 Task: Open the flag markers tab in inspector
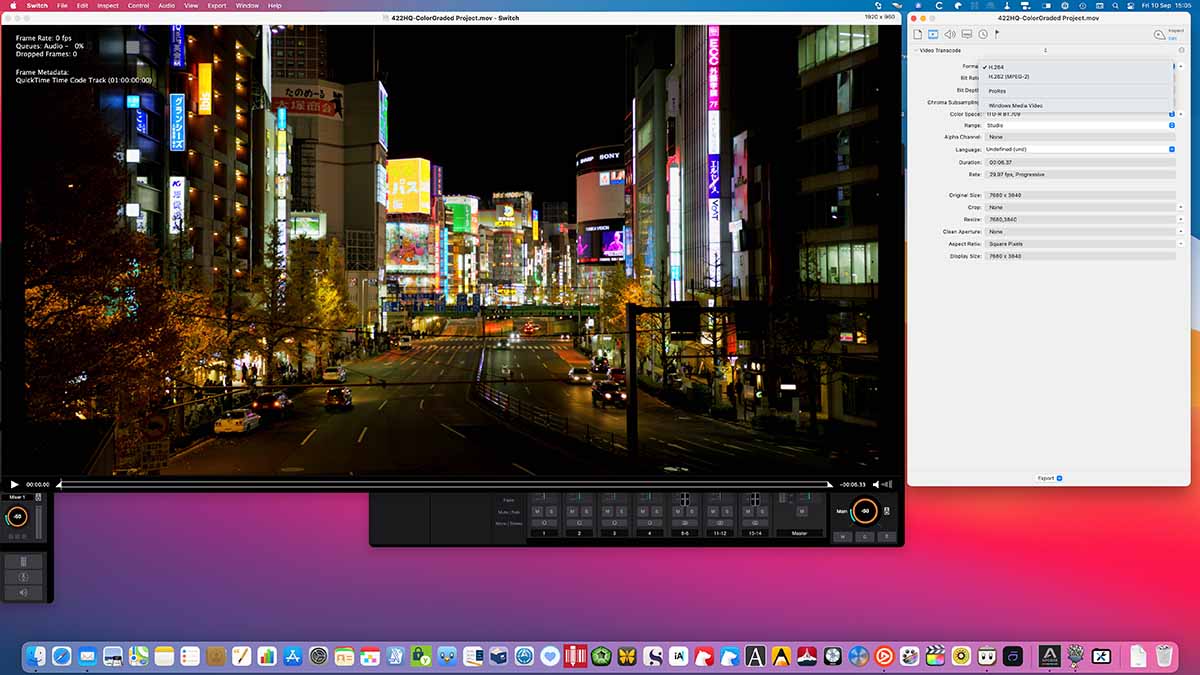coord(997,34)
